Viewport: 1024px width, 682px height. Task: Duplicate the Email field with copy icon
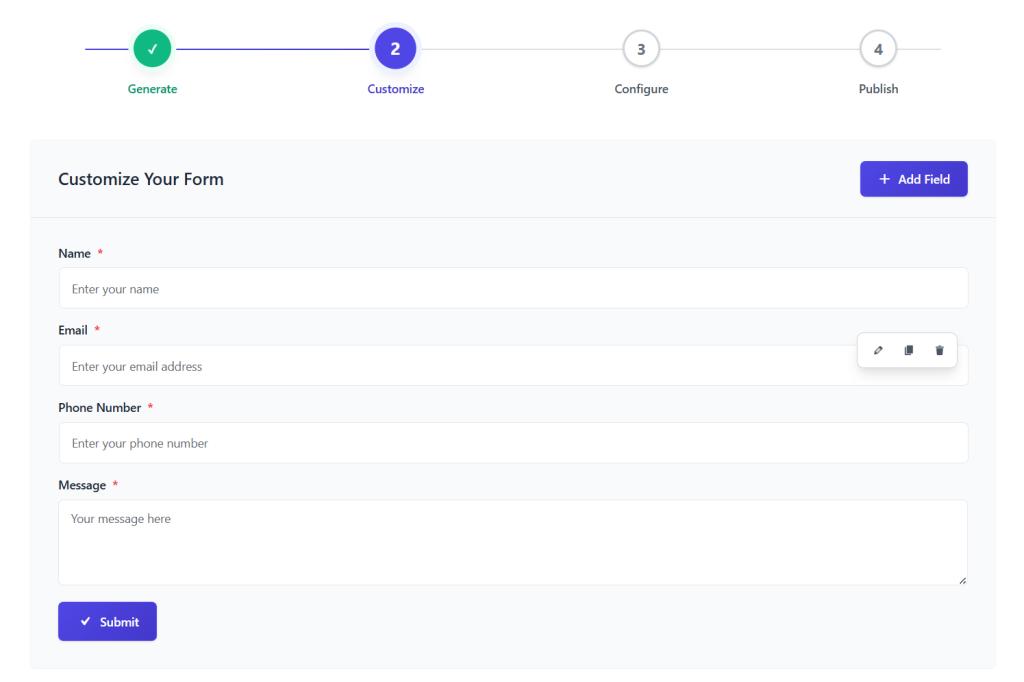(x=908, y=350)
